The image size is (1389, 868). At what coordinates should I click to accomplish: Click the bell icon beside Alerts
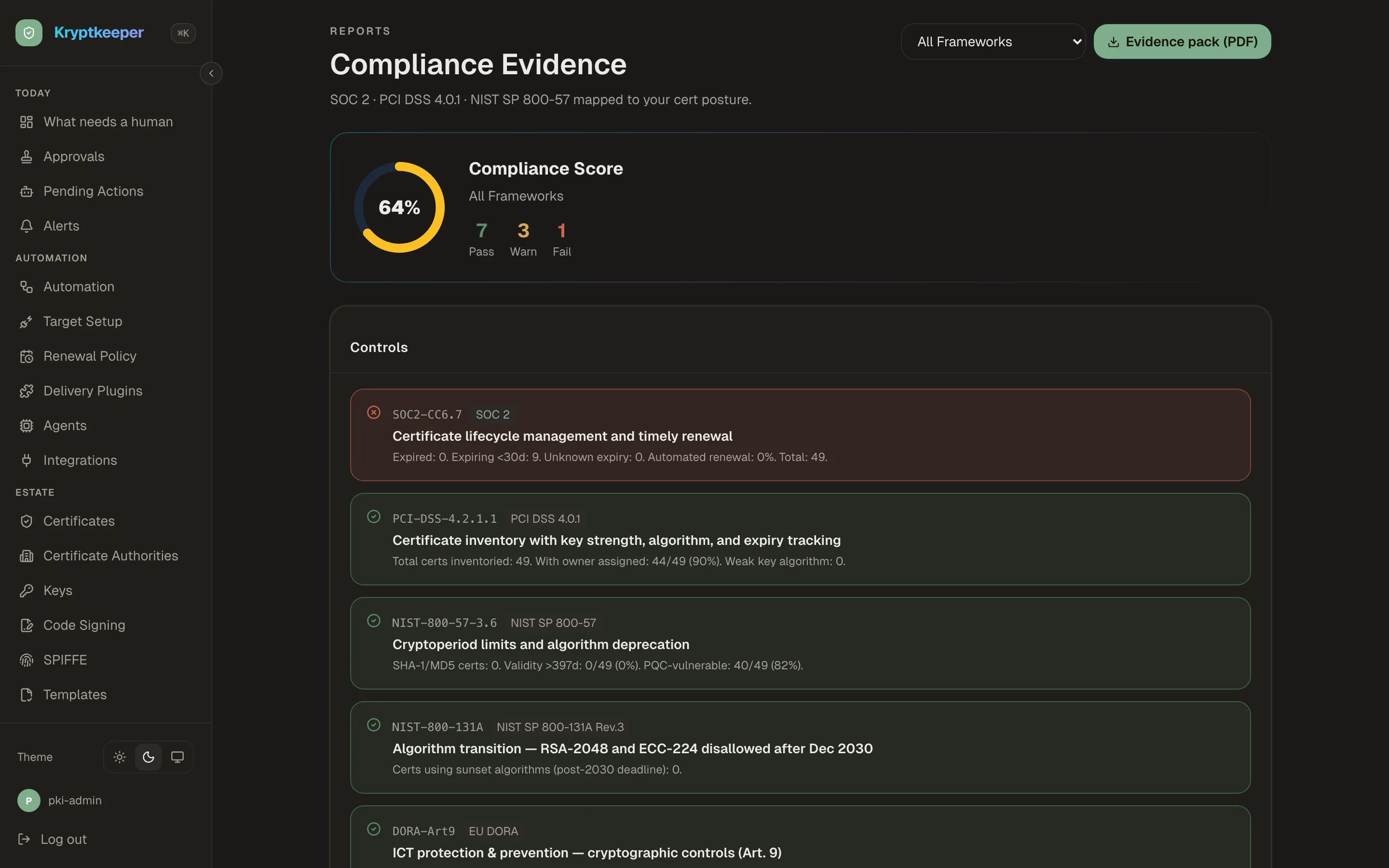[27, 226]
